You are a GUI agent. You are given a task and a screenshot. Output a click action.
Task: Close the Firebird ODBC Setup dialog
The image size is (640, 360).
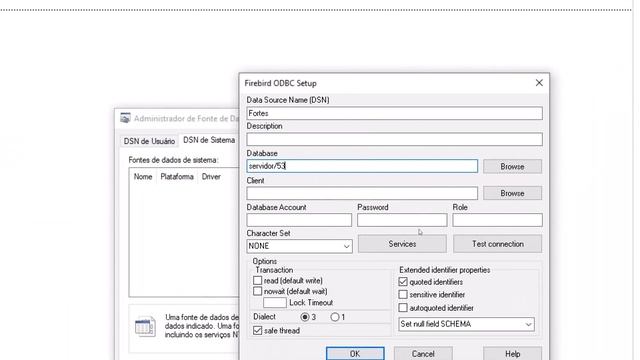click(x=539, y=83)
